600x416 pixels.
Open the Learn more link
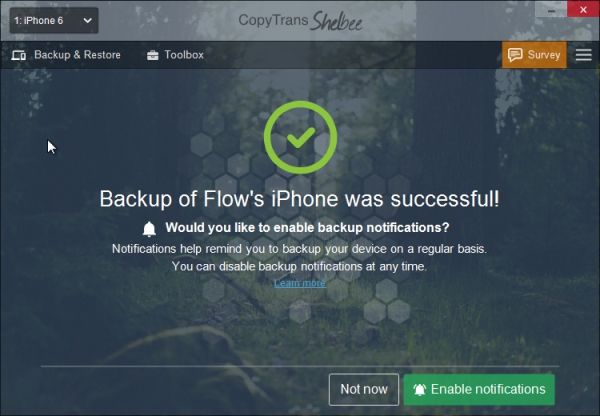point(300,283)
